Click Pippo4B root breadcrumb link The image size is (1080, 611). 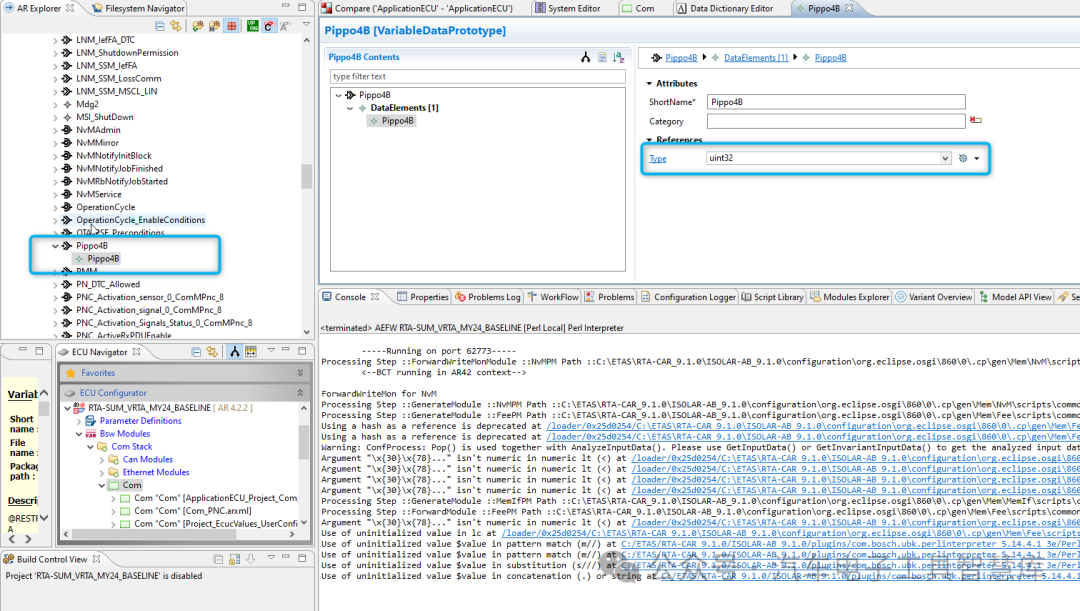point(681,58)
